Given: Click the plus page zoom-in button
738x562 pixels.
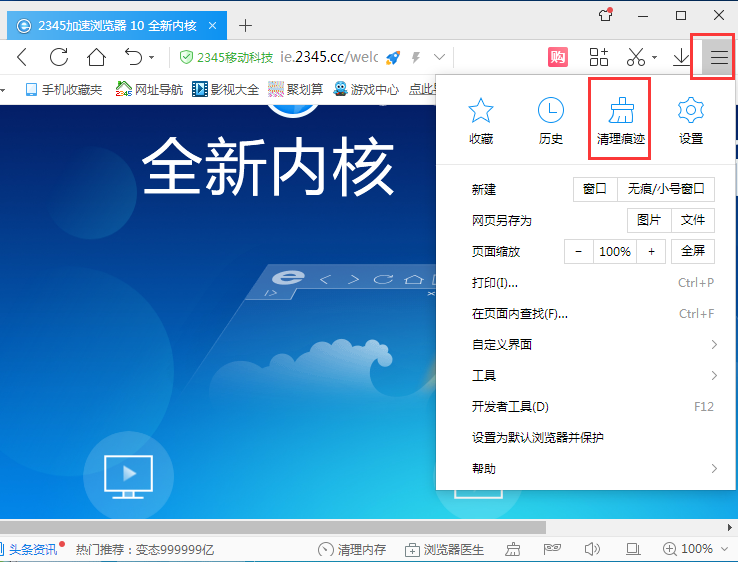Looking at the screenshot, I should [651, 251].
